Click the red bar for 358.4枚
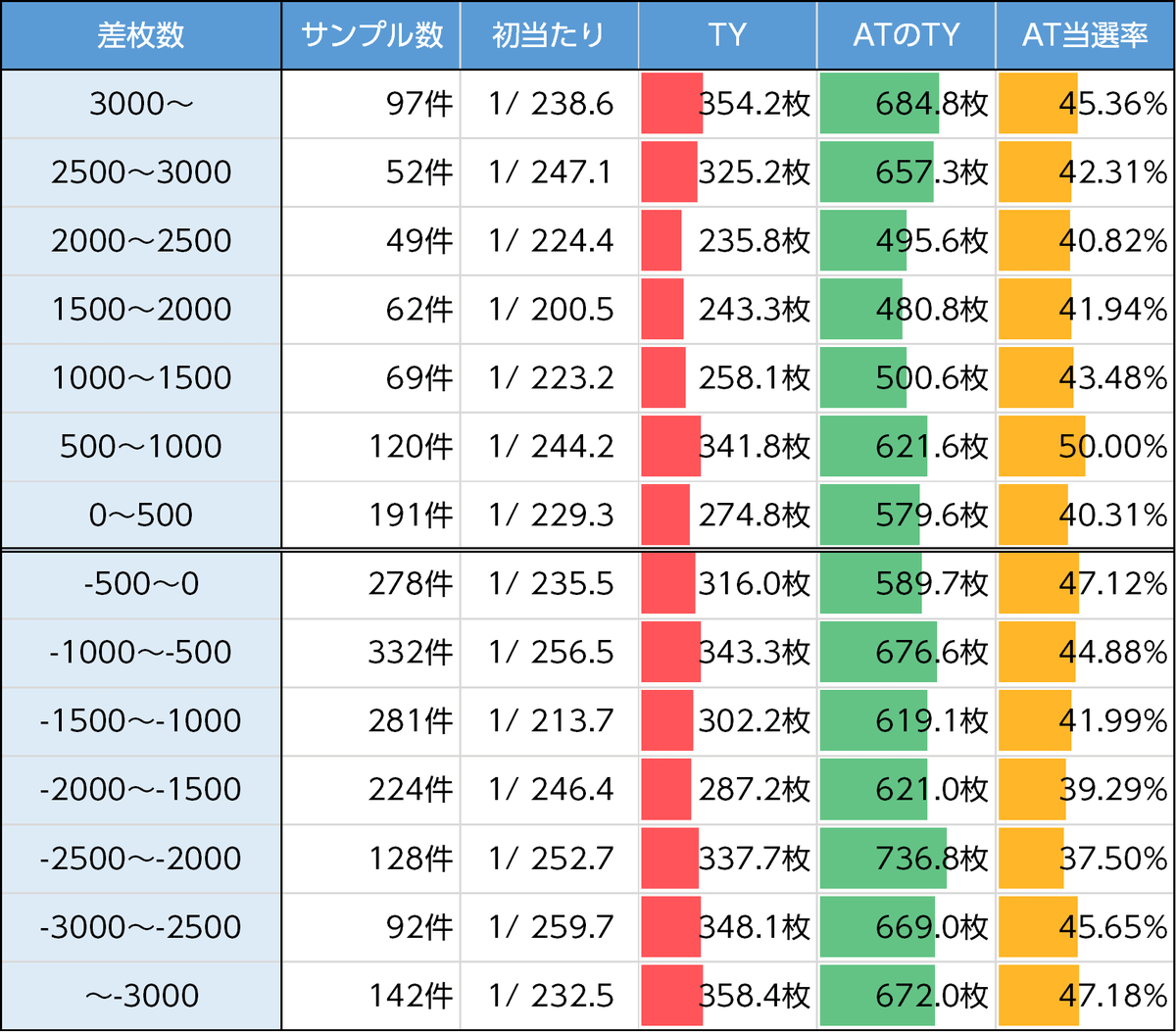This screenshot has height=1032, width=1176. 671,996
